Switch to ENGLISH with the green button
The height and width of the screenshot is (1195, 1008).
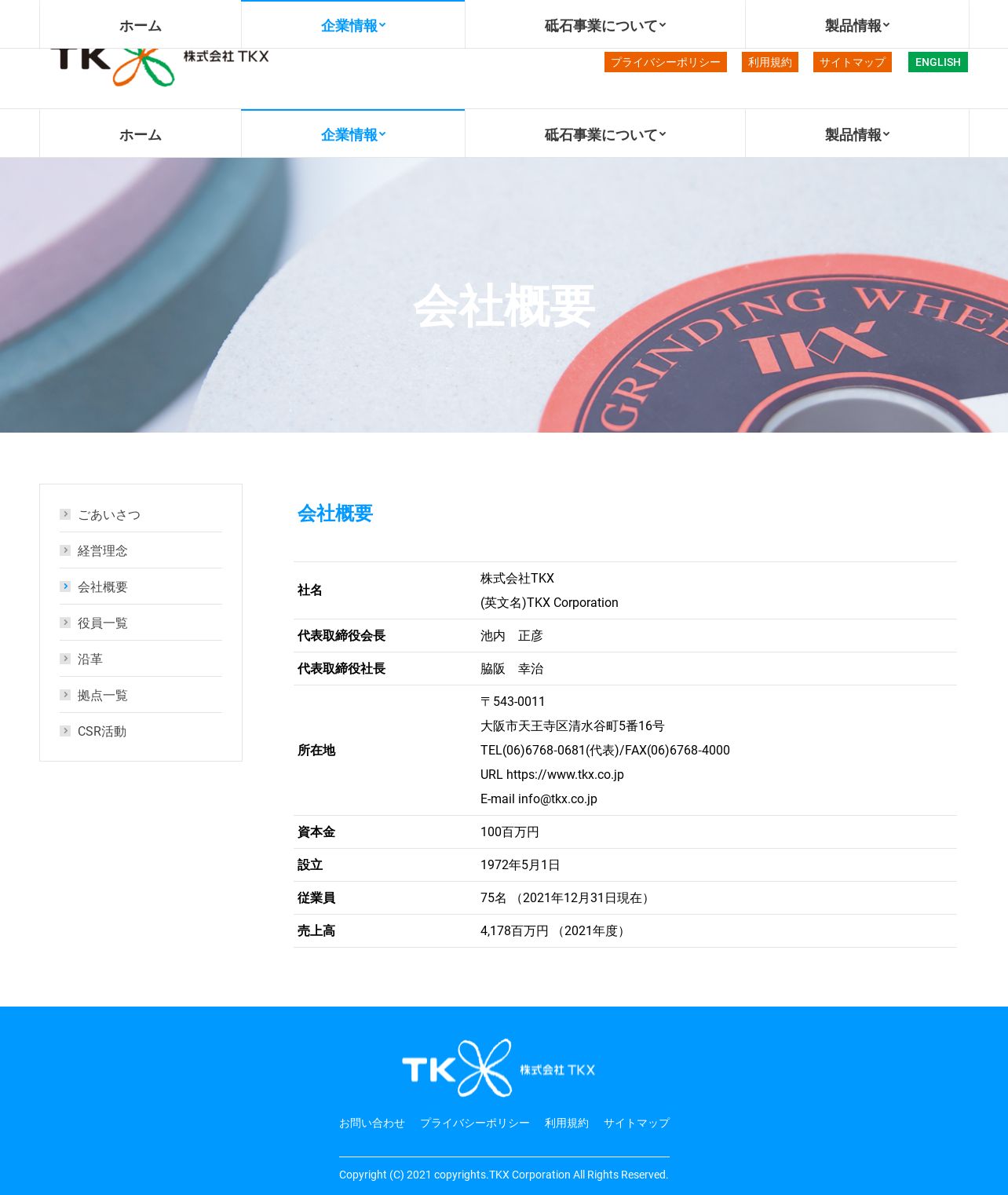click(938, 62)
